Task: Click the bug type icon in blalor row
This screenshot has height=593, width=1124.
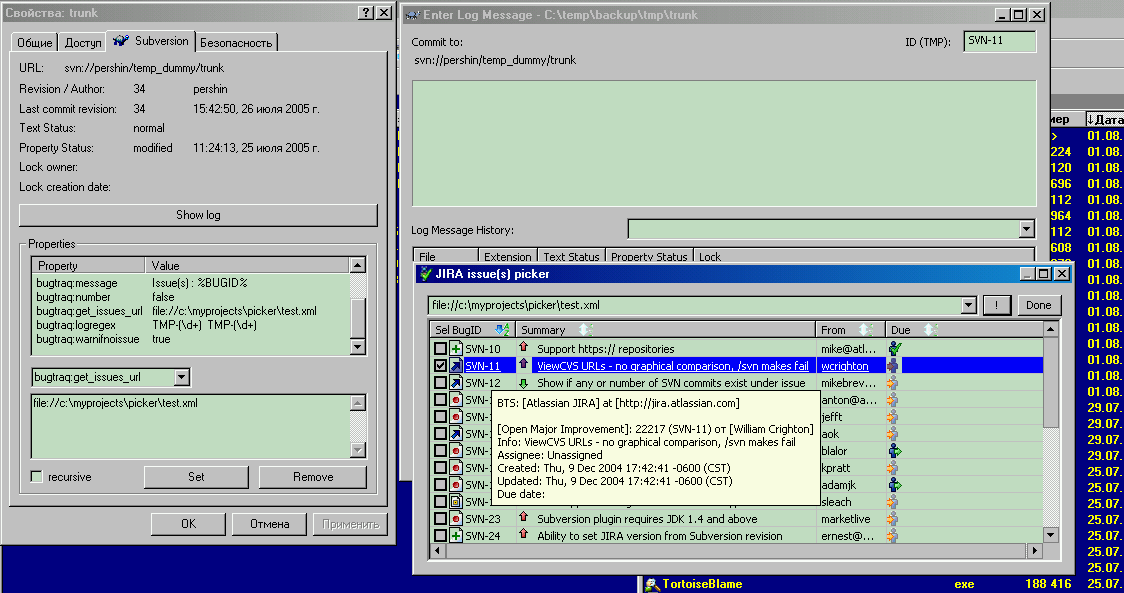Action: pos(456,451)
